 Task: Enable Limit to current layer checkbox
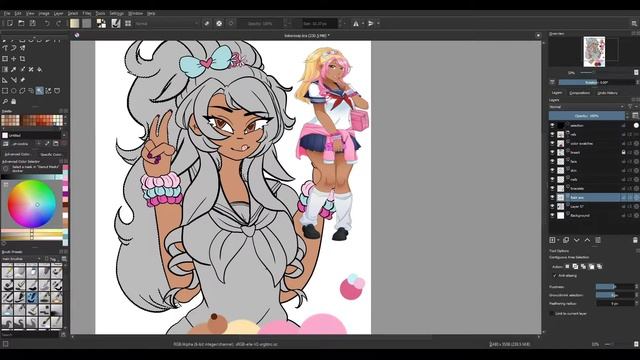[552, 313]
